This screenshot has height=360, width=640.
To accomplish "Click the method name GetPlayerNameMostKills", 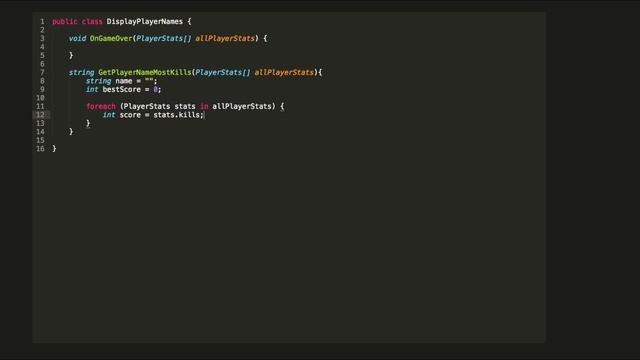I will tap(145, 72).
